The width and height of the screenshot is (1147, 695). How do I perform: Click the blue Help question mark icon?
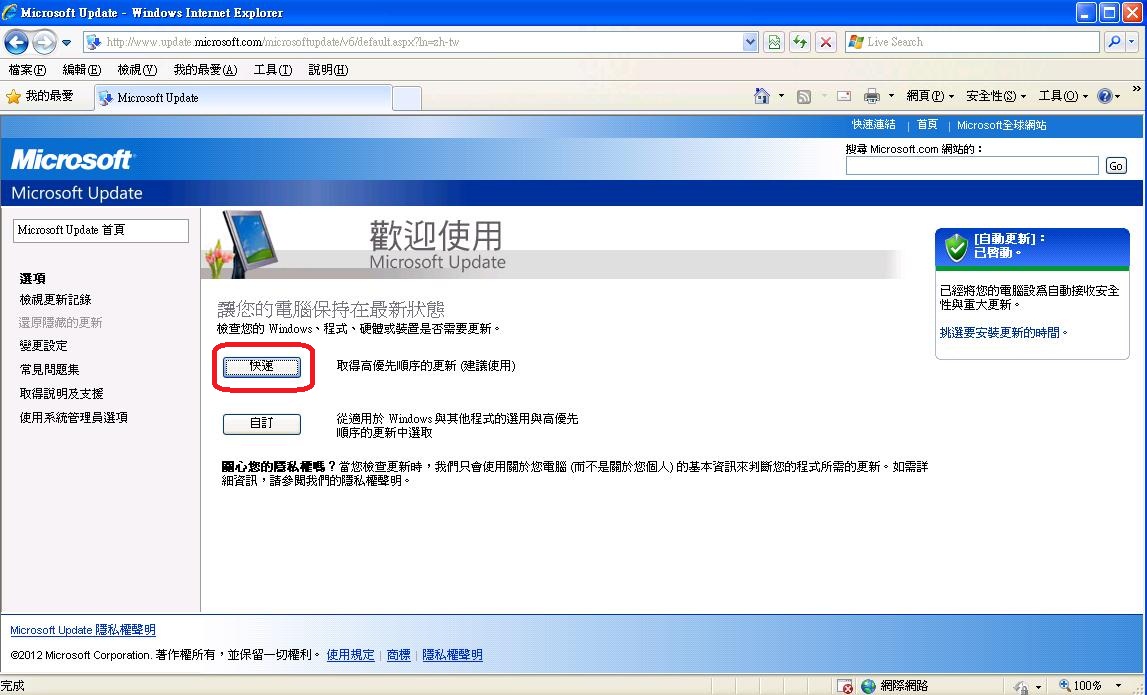(x=1105, y=96)
